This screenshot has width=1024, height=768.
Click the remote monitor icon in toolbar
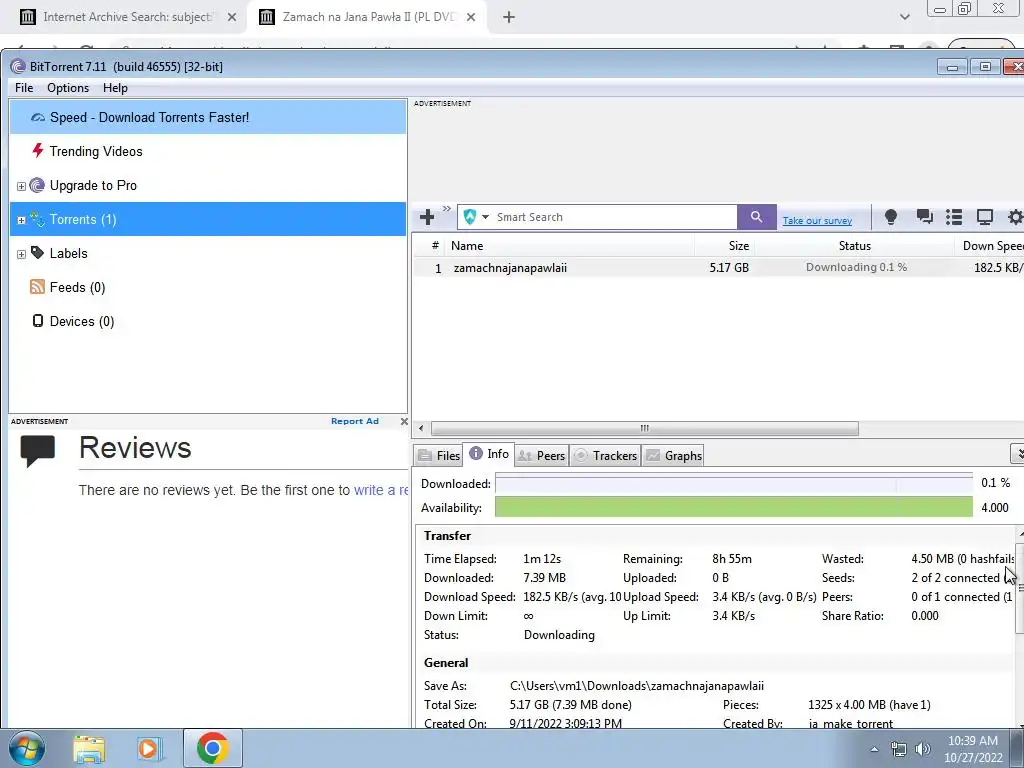[984, 217]
